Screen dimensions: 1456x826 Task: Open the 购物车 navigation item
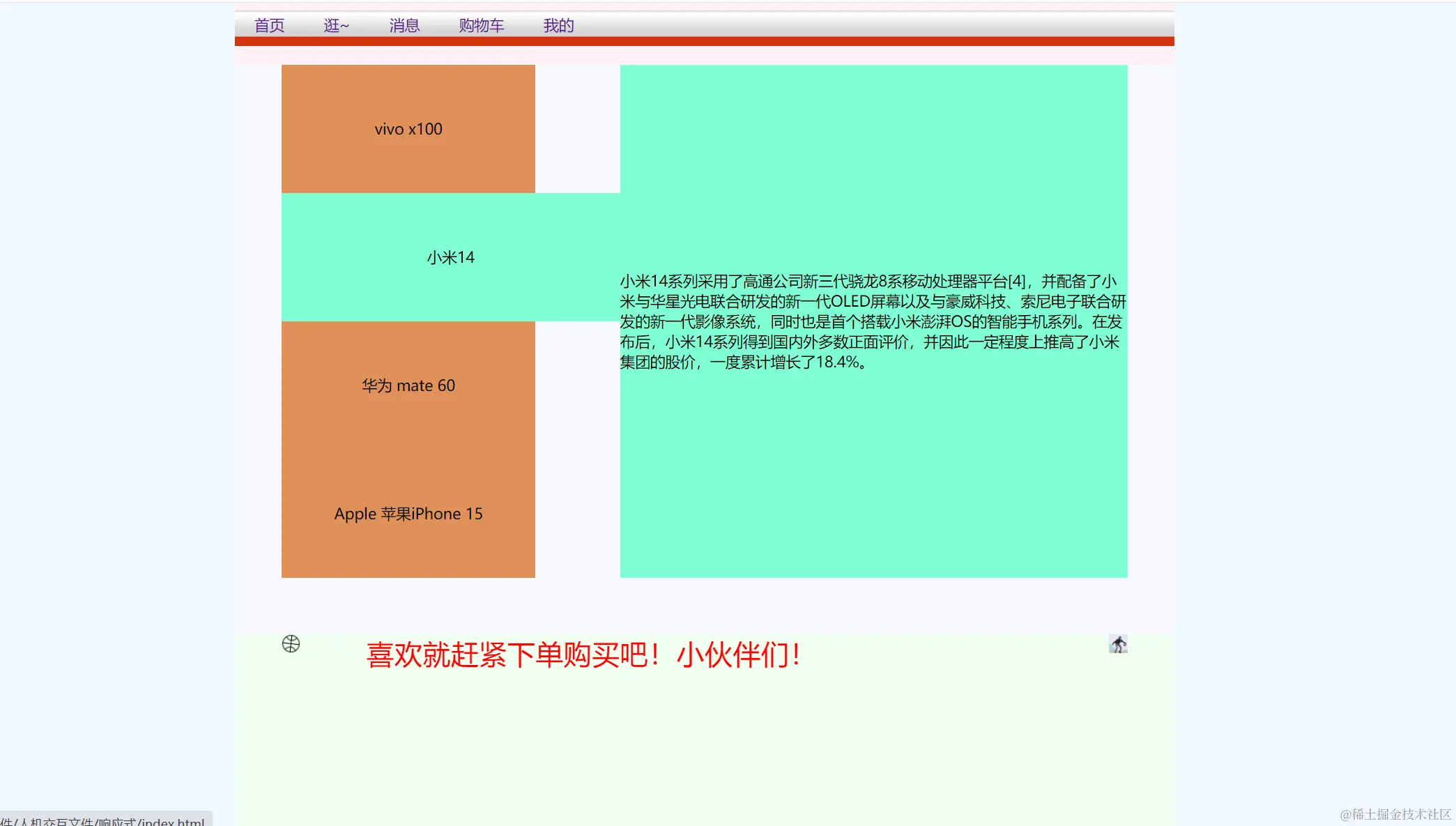(481, 25)
